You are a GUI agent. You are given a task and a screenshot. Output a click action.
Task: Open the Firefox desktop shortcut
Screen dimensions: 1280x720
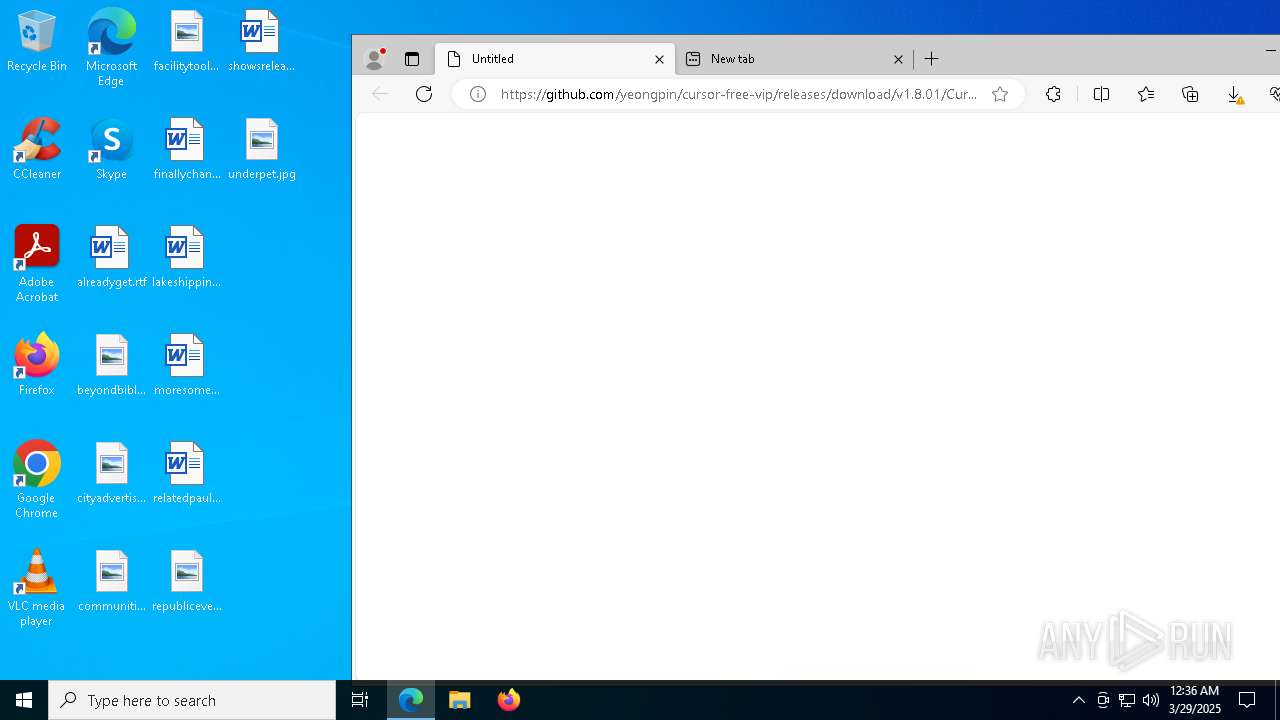tap(37, 365)
